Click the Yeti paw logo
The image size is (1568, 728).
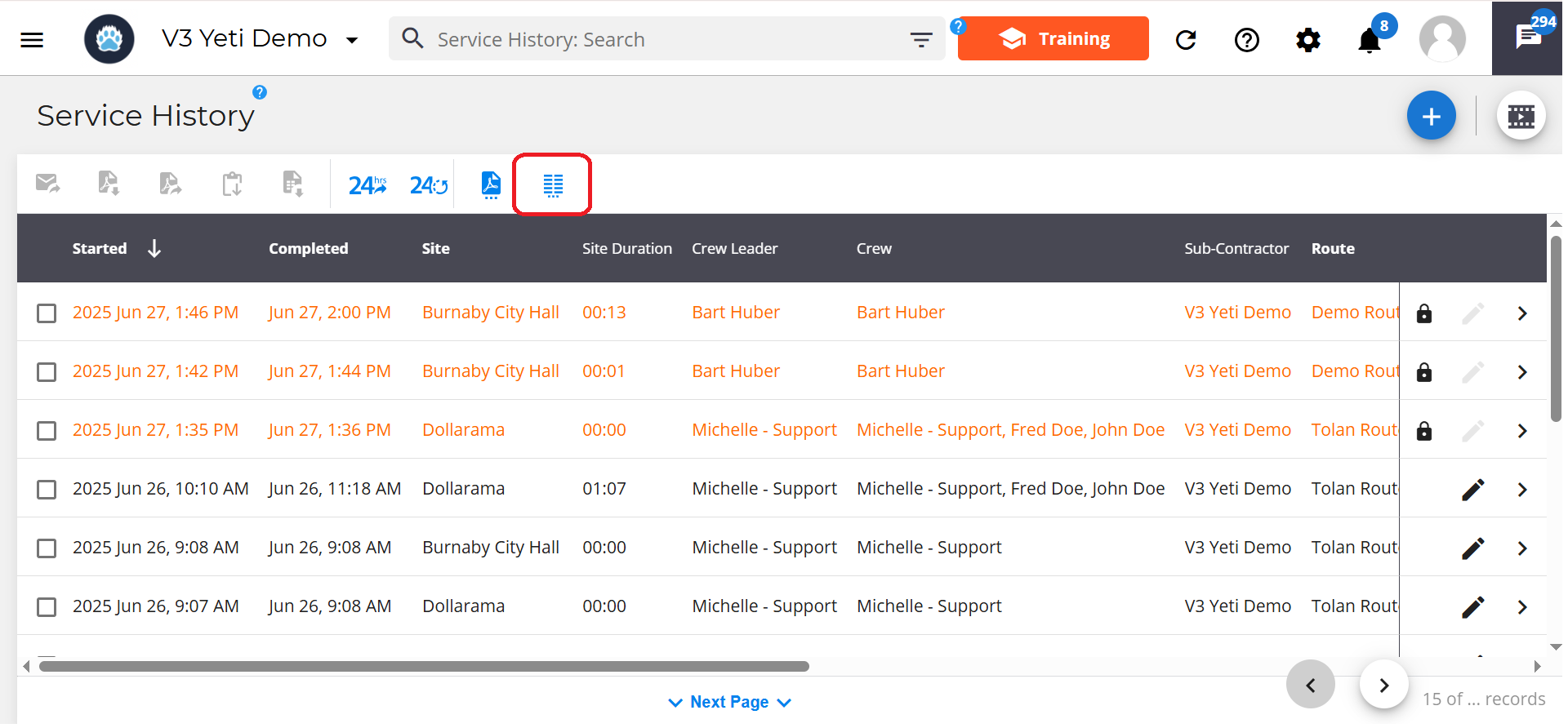(109, 38)
